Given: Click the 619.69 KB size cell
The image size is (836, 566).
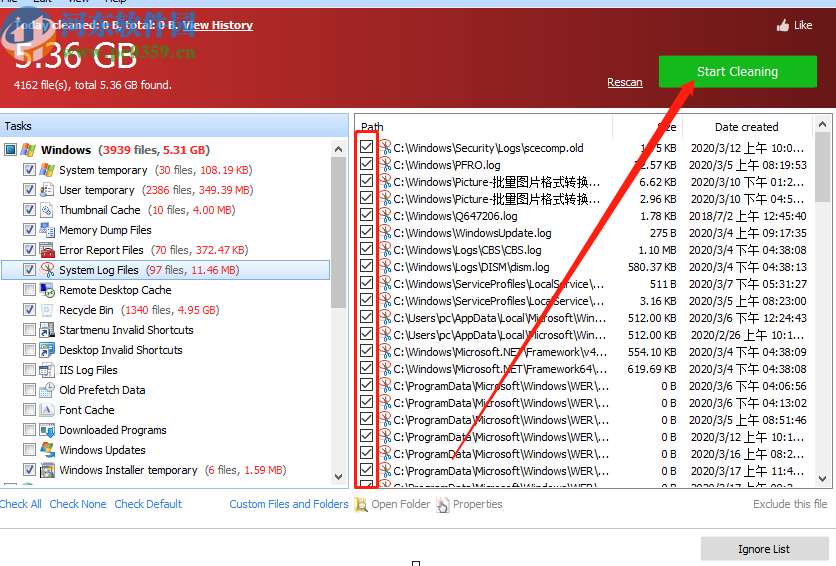Looking at the screenshot, I should pos(652,369).
